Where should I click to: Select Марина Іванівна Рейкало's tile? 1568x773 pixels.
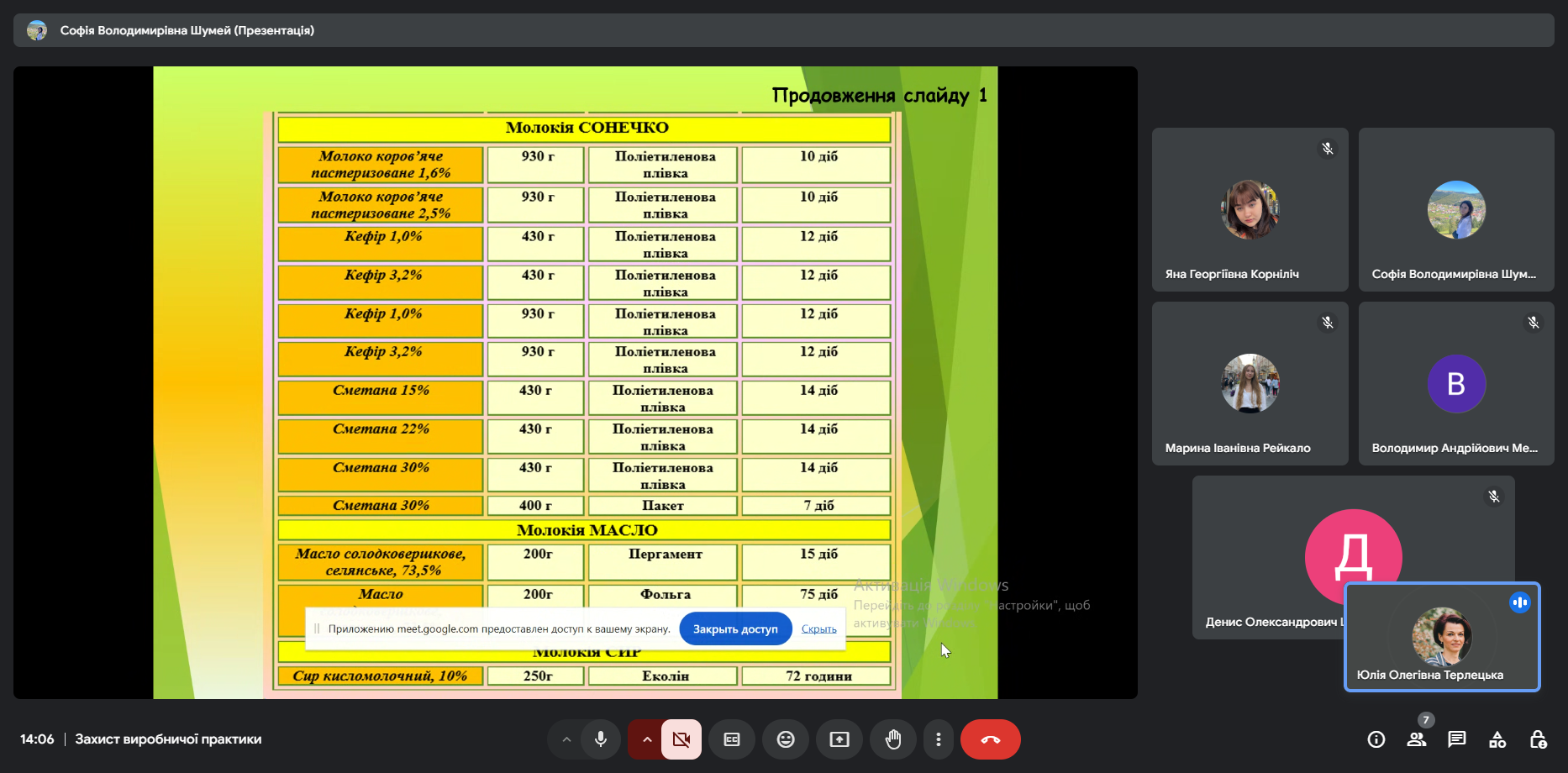tap(1250, 383)
